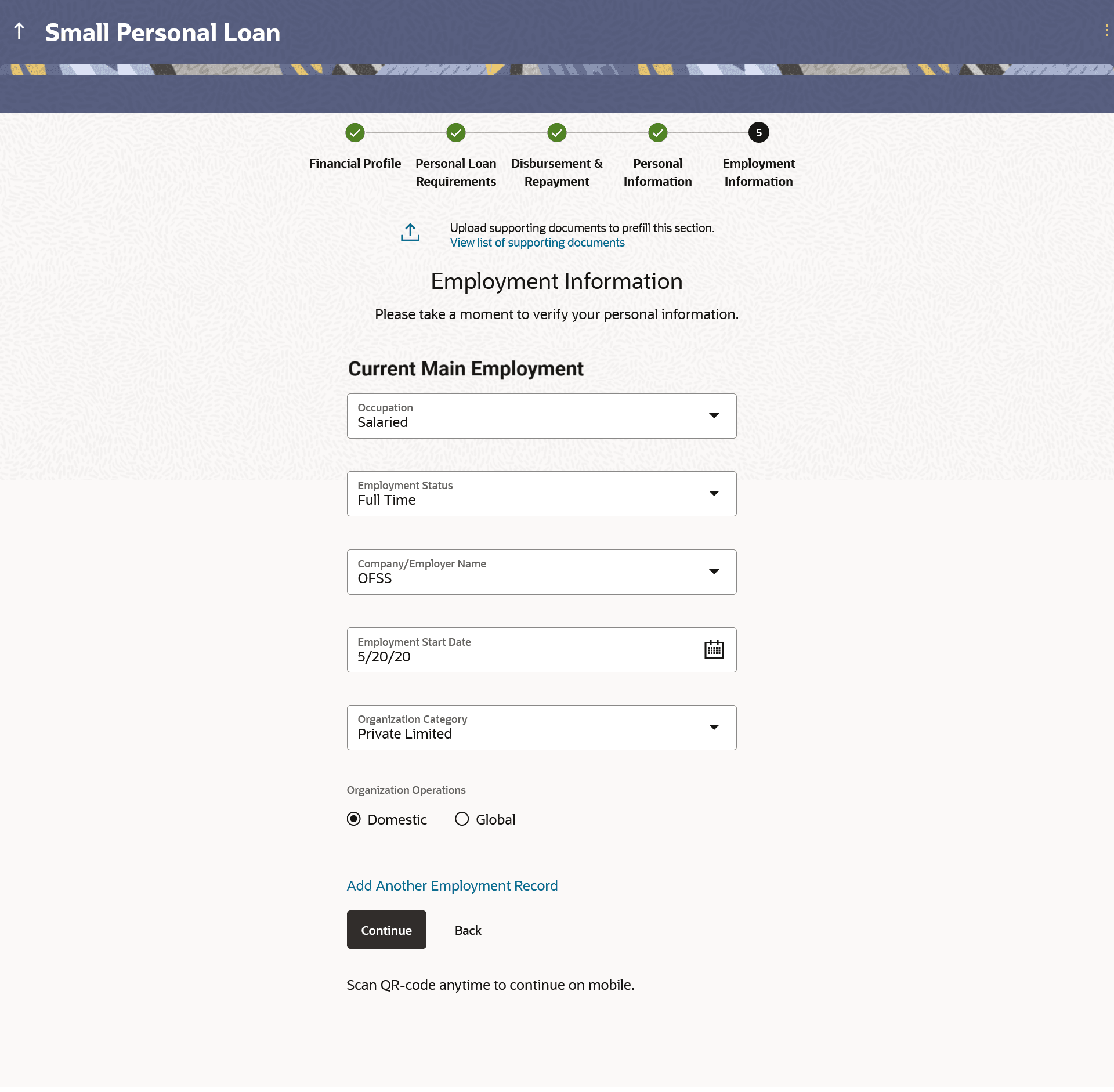Viewport: 1114px width, 1092px height.
Task: Open the Employment Start Date calendar icon
Action: click(714, 650)
